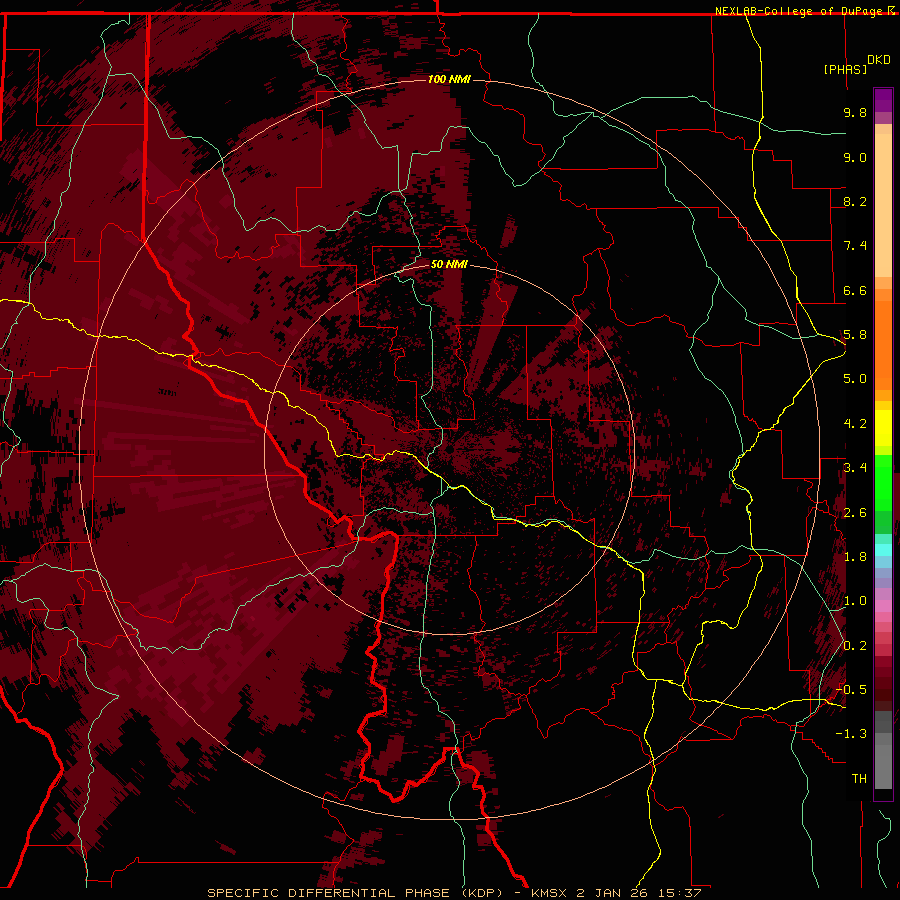Screen dimensions: 900x900
Task: Click the [PHAS] units label
Action: [845, 69]
